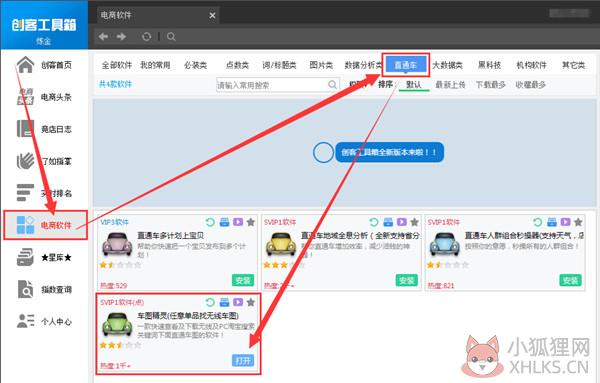Click blue print icon on 直通车多计划上宝贝 card
Screen dimensions: 600x383
pyautogui.click(x=224, y=222)
